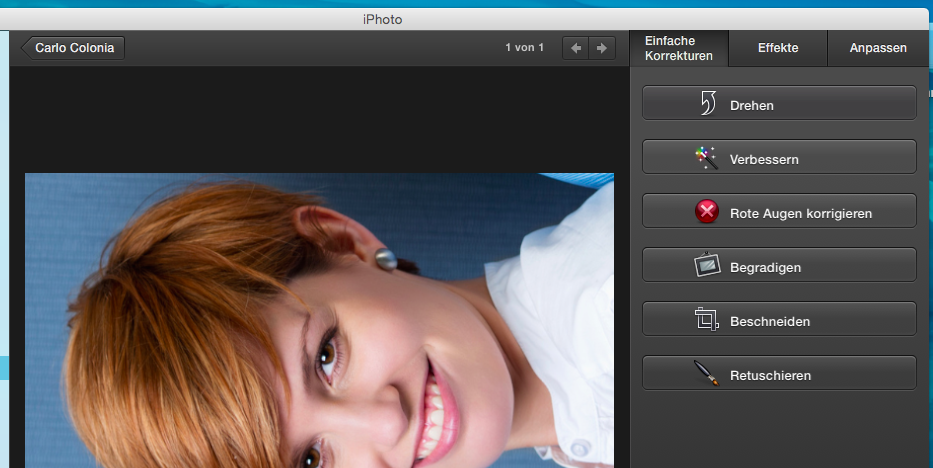
Task: Click the Beschneiden crop icon
Action: [x=707, y=319]
